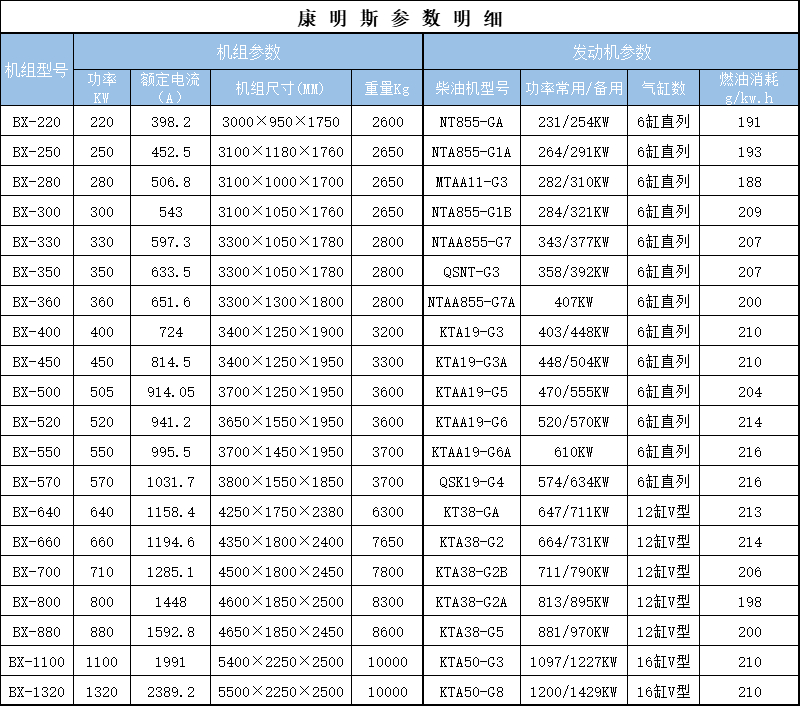Click the QSK19-G4 engine model cell
Screen dimensions: 800x706
point(472,482)
